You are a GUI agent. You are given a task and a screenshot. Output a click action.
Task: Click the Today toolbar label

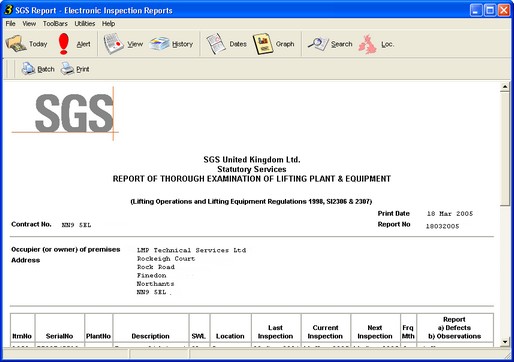(x=38, y=44)
